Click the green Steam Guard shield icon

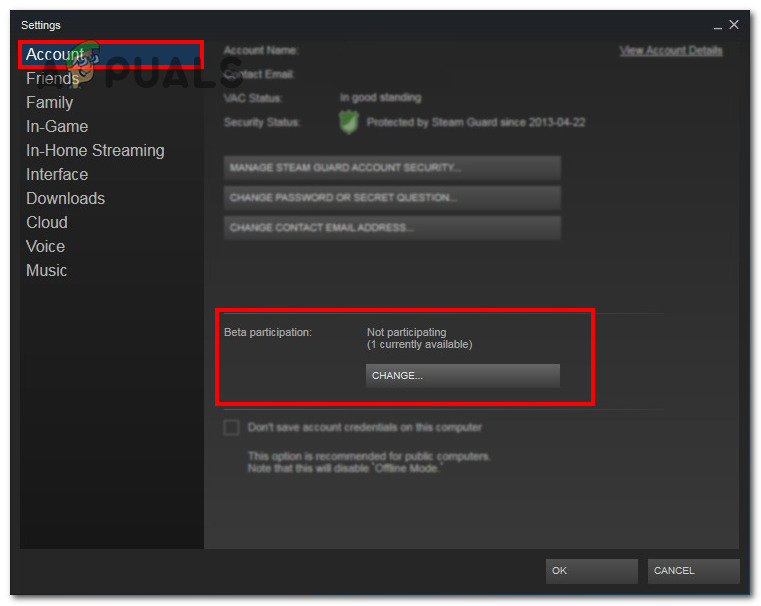point(348,122)
